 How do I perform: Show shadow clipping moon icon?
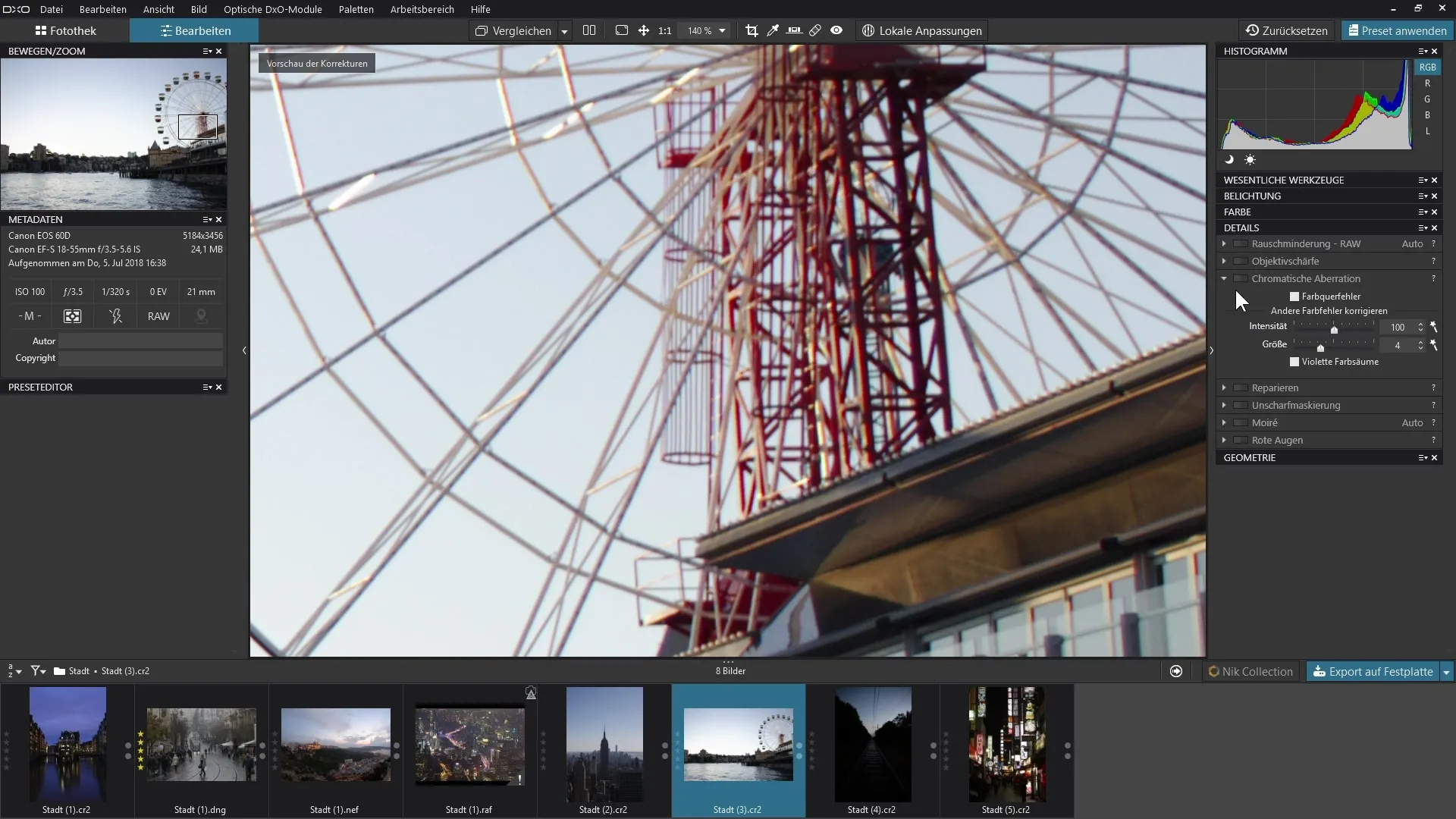pyautogui.click(x=1229, y=160)
